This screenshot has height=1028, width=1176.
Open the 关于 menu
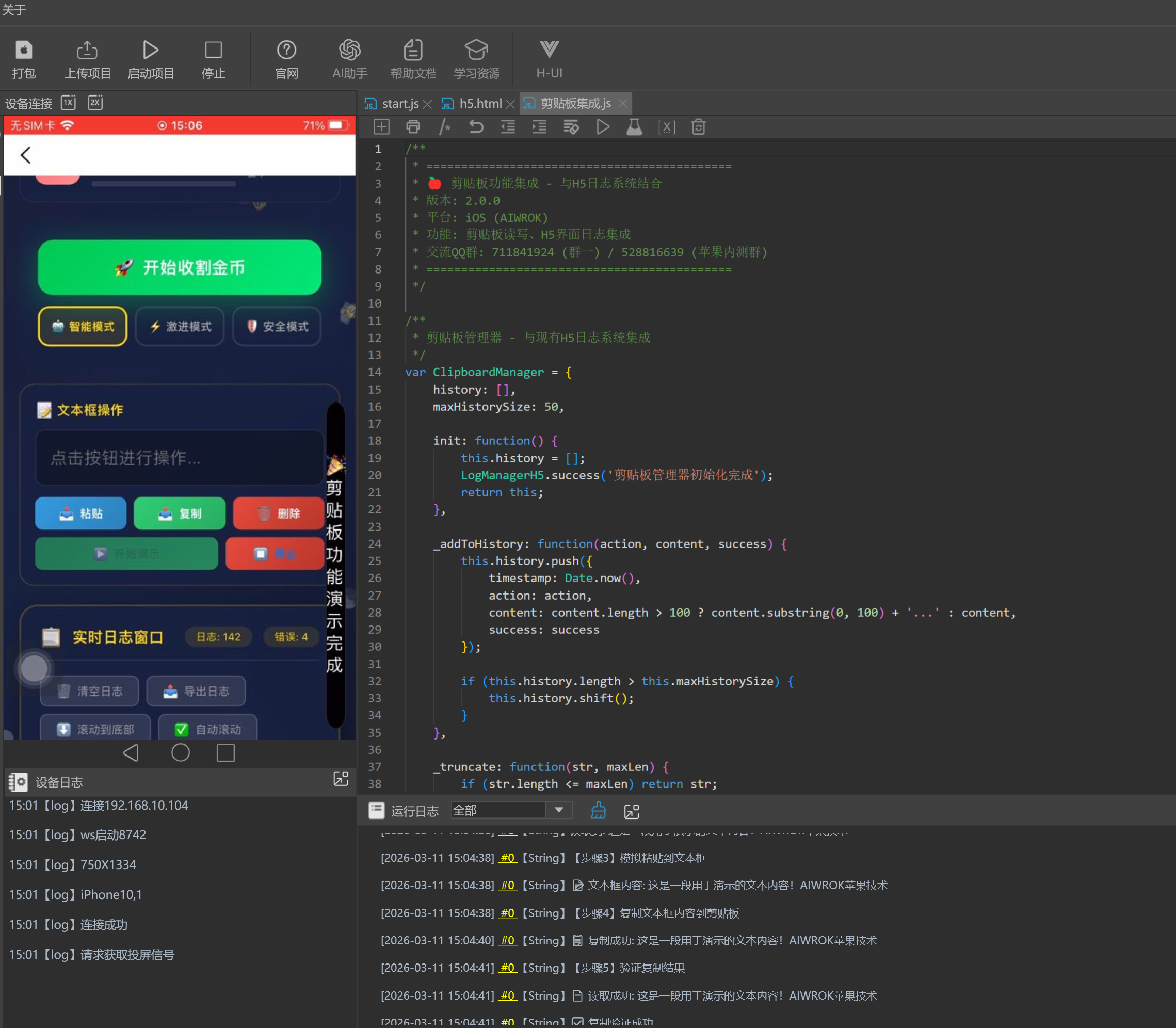(x=14, y=10)
